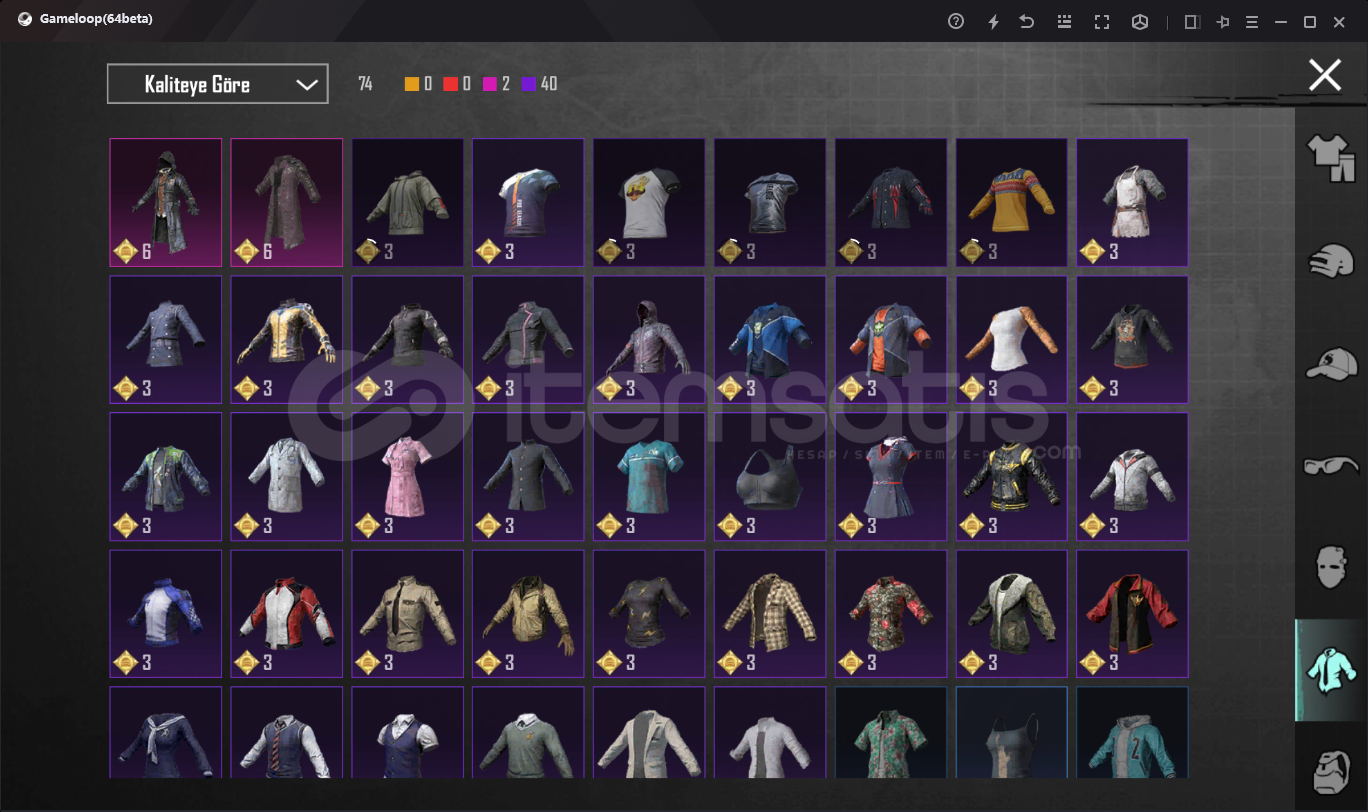The width and height of the screenshot is (1368, 812).
Task: Open the keymapping grid icon in the title bar
Action: 1064,21
